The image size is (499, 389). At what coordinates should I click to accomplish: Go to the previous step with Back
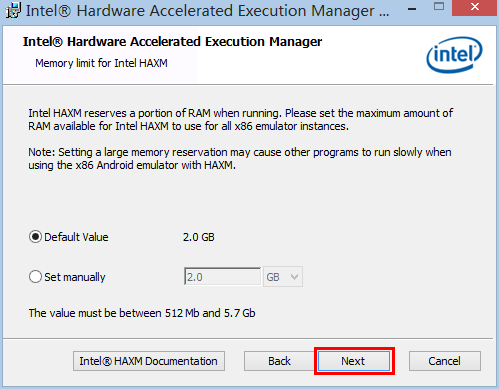coord(279,361)
